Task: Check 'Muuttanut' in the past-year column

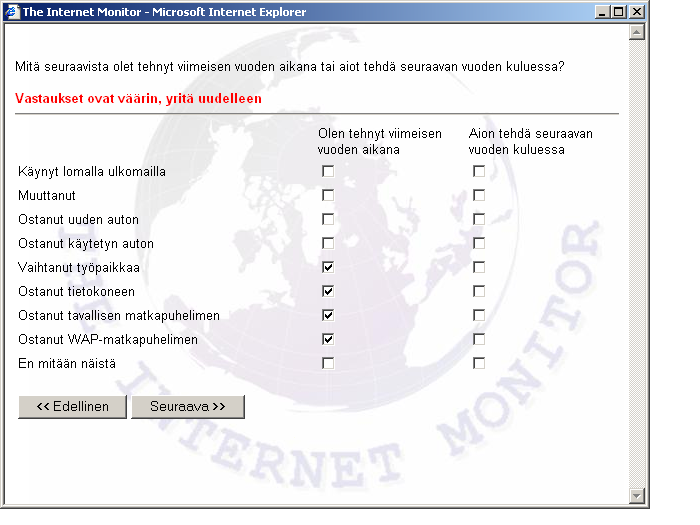Action: [328, 195]
